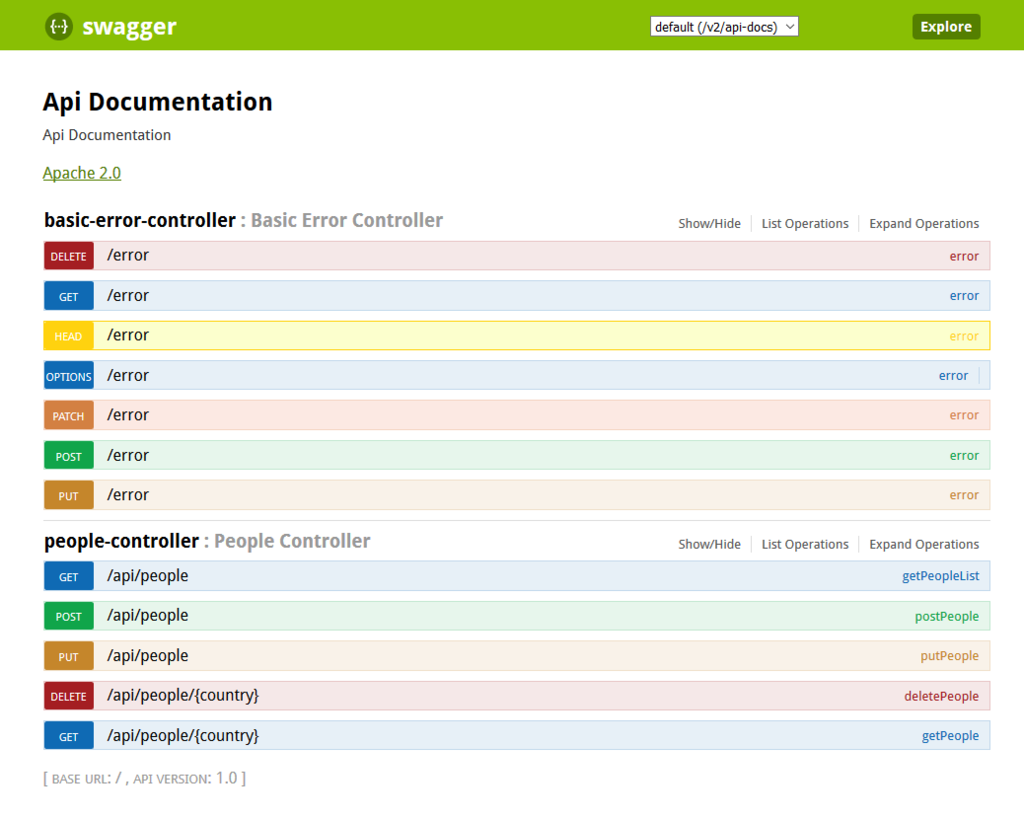Click the GET badge on /error

[69, 296]
